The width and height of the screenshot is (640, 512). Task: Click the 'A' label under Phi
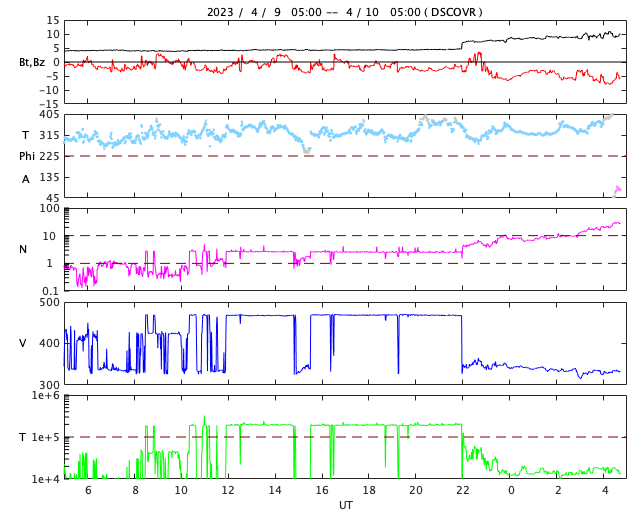25,179
